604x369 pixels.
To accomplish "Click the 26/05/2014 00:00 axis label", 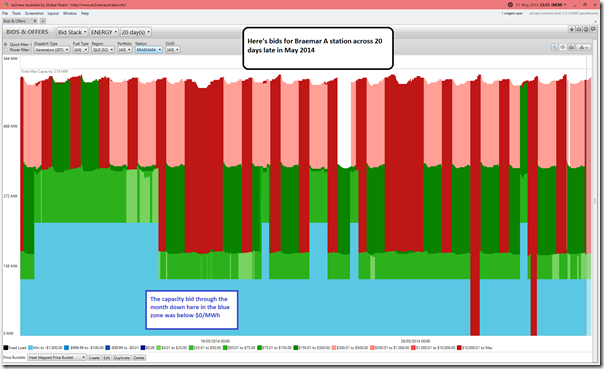I will click(x=415, y=341).
